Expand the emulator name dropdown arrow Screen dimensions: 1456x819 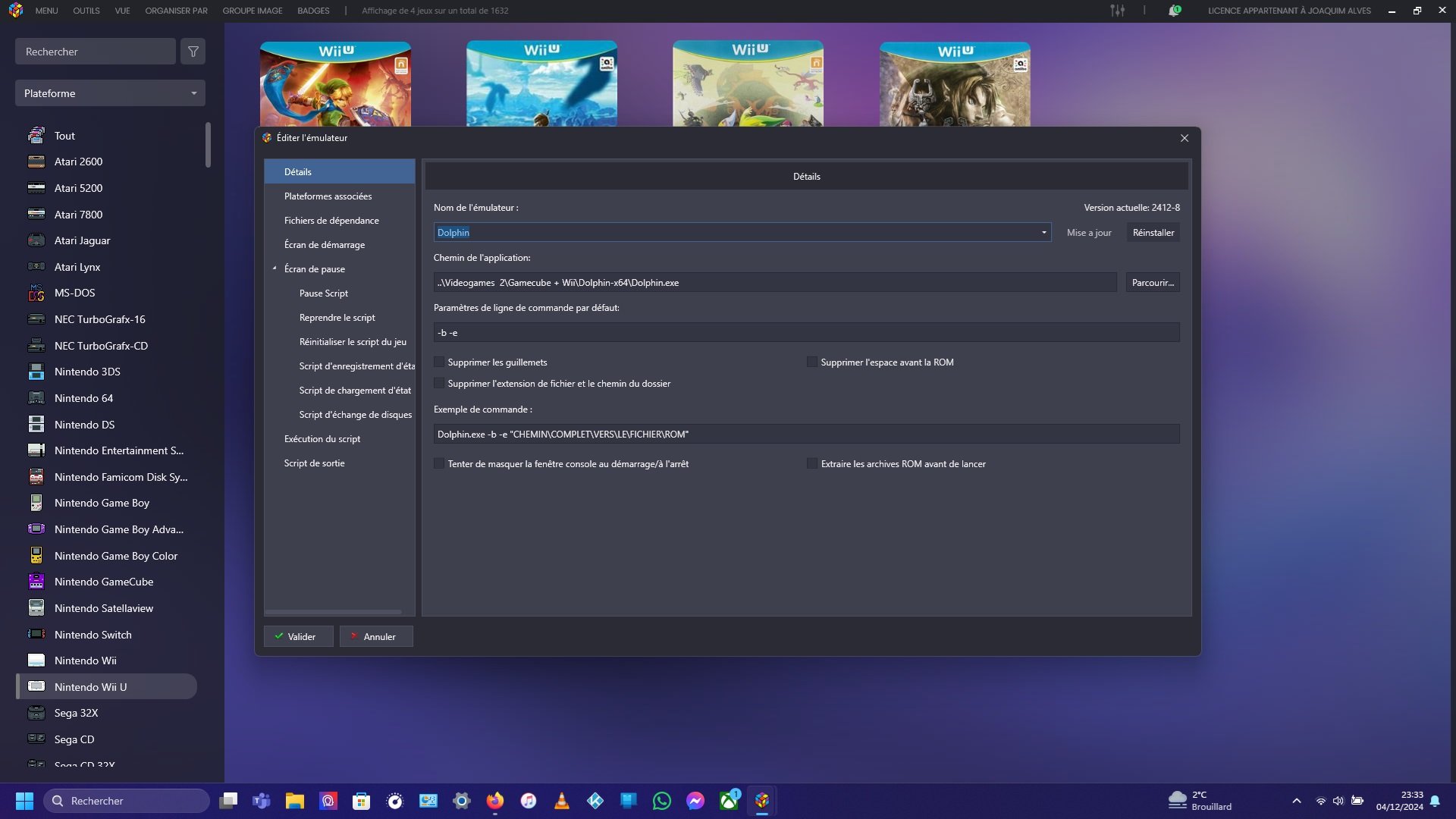tap(1043, 233)
